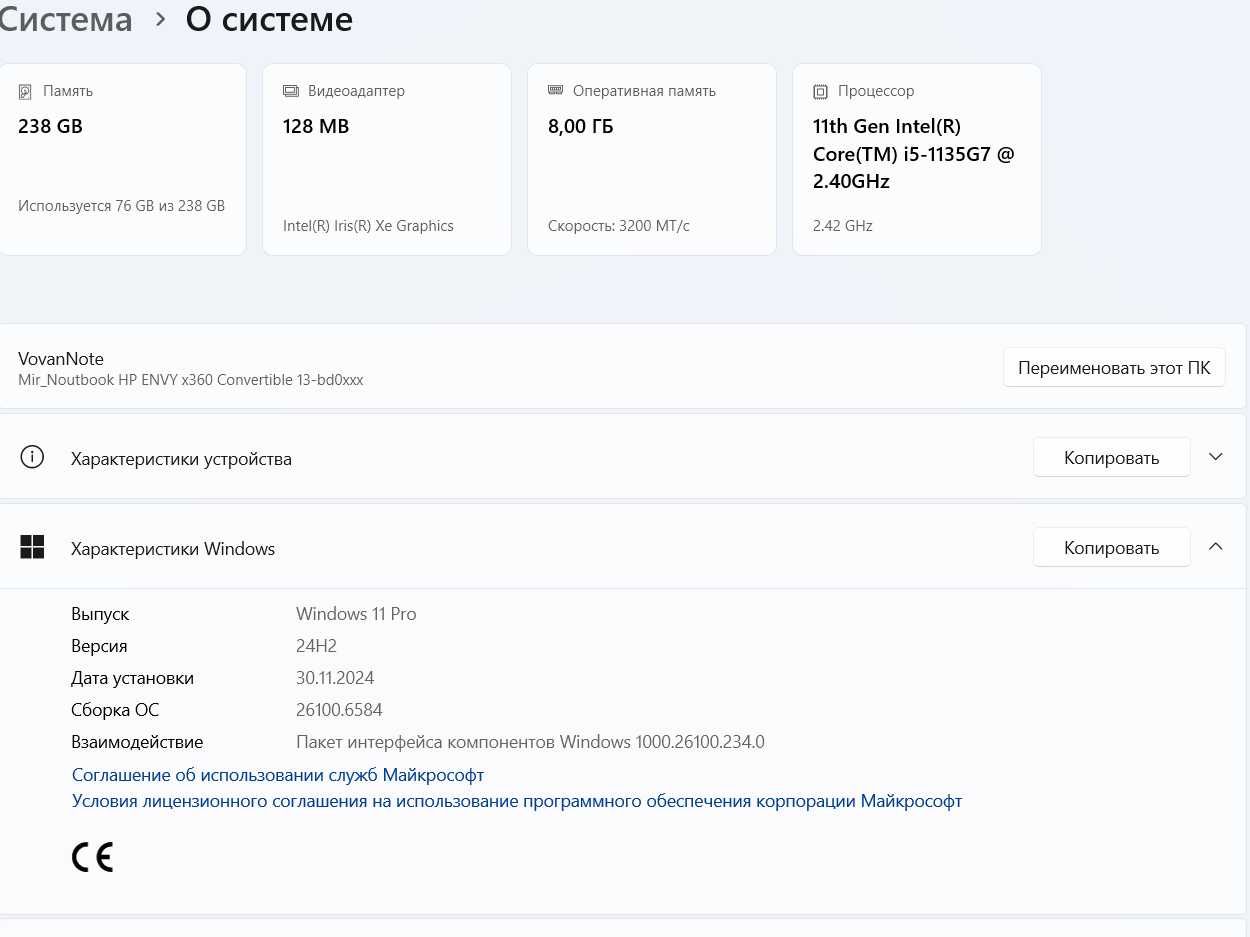Screen dimensions: 1250x937
Task: Click the О системе breadcrumb title
Action: (x=269, y=19)
